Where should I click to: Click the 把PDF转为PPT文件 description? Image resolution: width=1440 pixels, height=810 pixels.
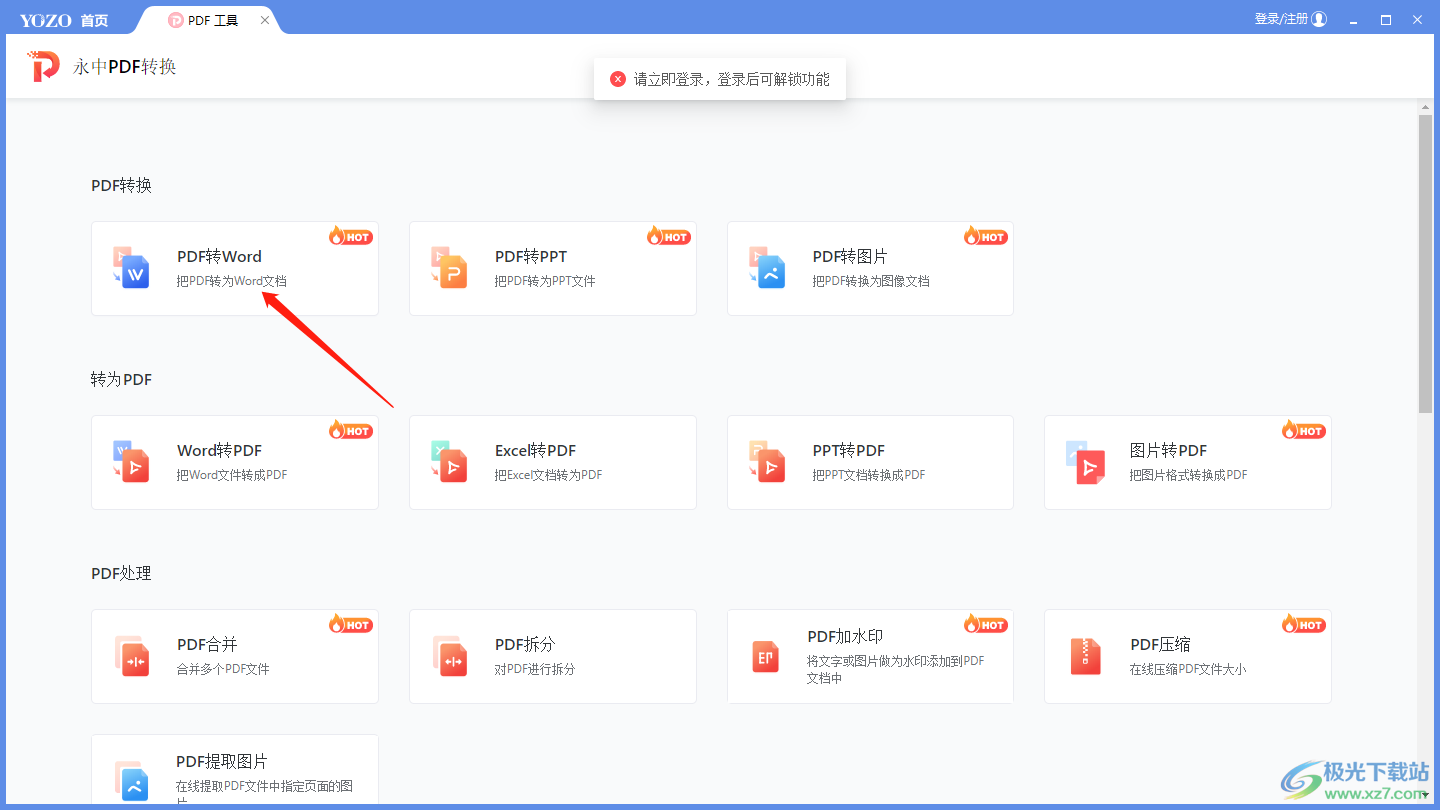tap(545, 281)
